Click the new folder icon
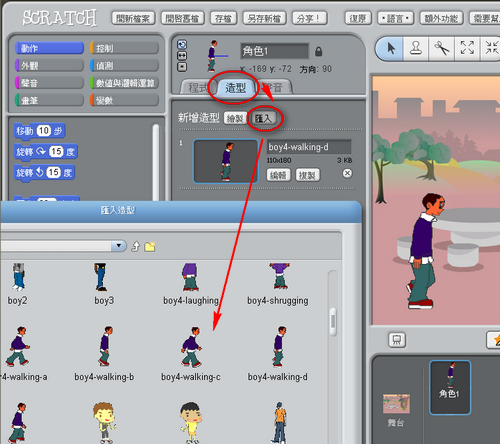500x444 pixels. 150,247
